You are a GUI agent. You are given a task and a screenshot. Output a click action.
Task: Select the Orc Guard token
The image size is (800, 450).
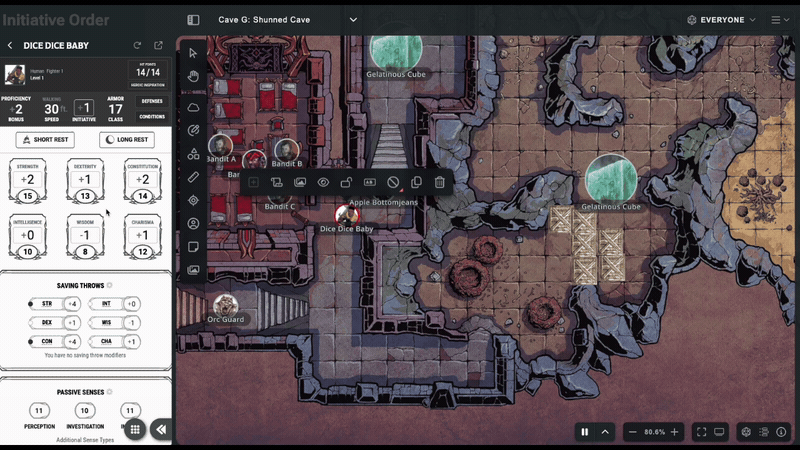pyautogui.click(x=226, y=305)
